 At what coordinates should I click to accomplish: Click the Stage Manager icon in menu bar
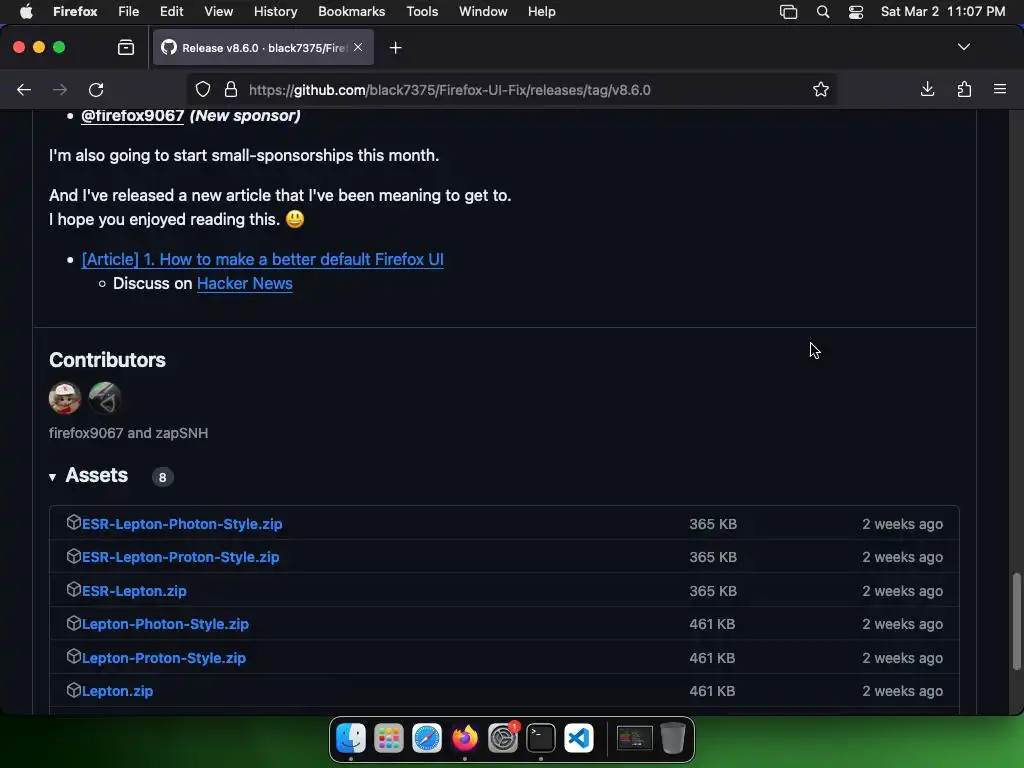click(x=788, y=12)
